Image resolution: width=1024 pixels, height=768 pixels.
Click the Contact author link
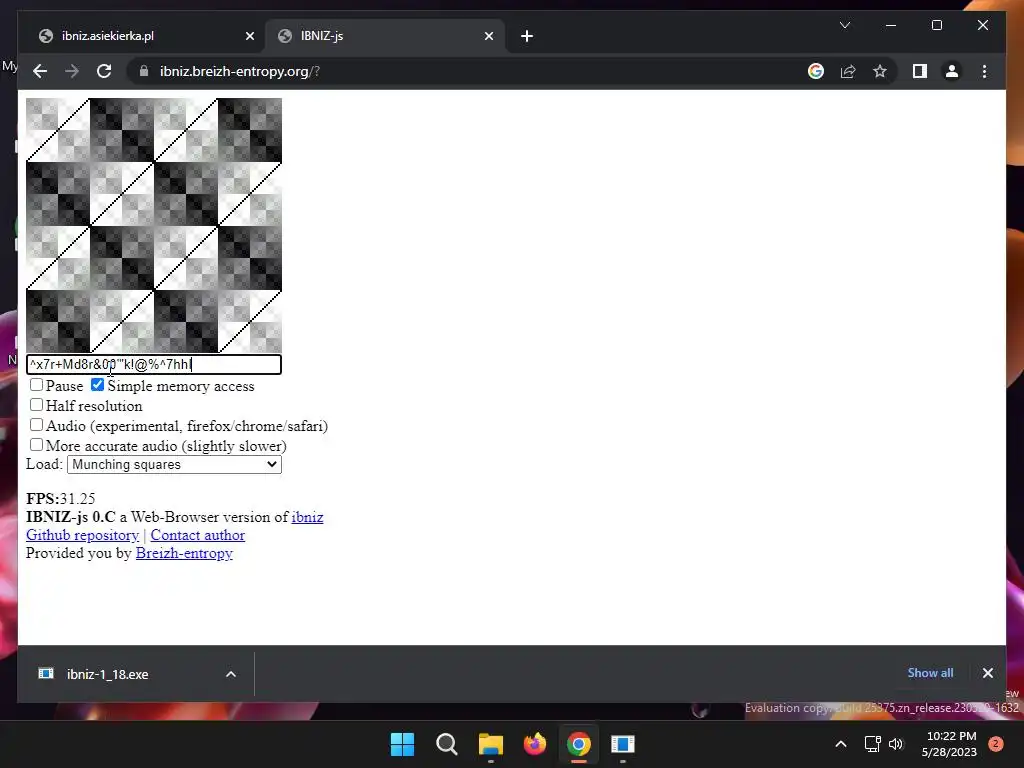pyautogui.click(x=197, y=536)
